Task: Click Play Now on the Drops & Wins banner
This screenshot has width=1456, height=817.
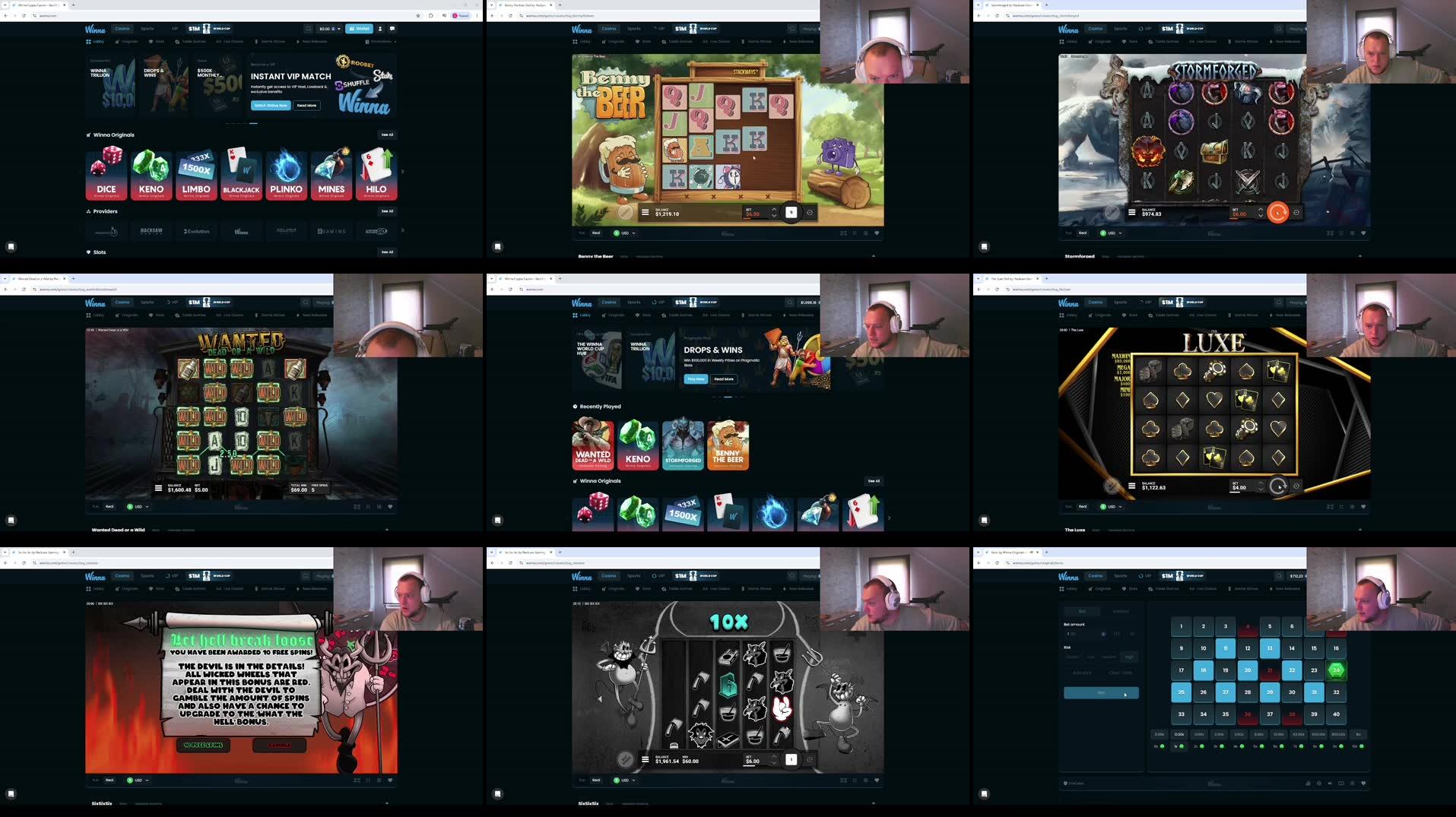Action: pyautogui.click(x=696, y=378)
